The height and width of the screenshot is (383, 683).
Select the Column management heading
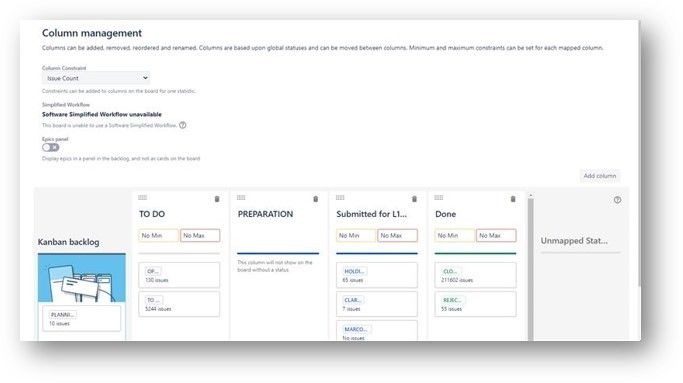(92, 33)
